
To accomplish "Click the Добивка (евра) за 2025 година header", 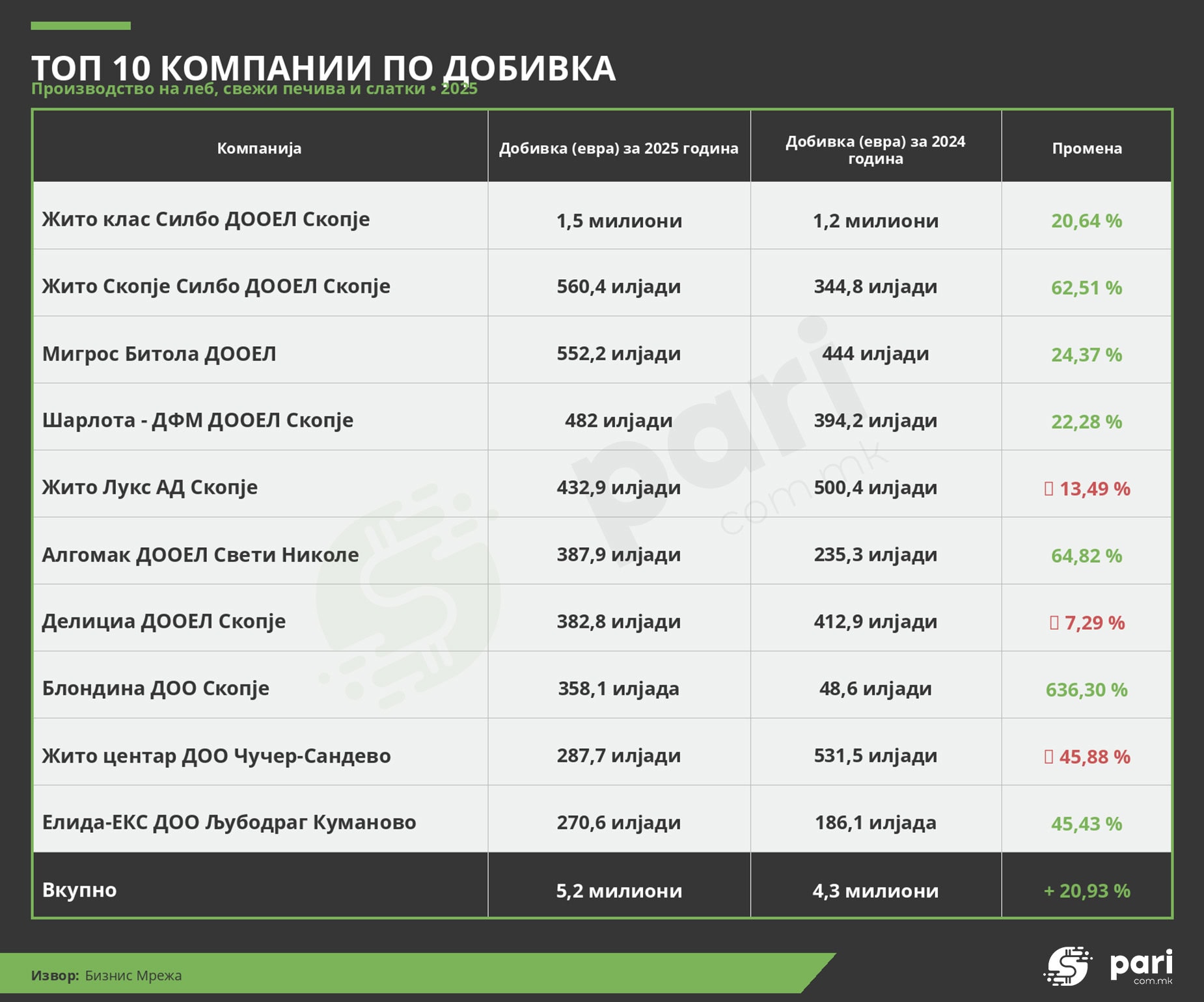I will click(x=619, y=148).
